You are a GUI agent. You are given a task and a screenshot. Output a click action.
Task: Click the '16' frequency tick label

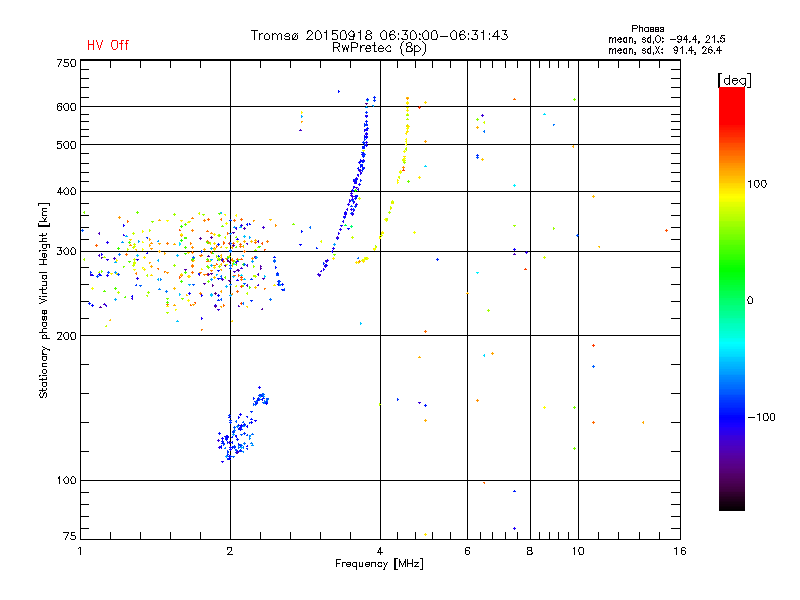[680, 551]
